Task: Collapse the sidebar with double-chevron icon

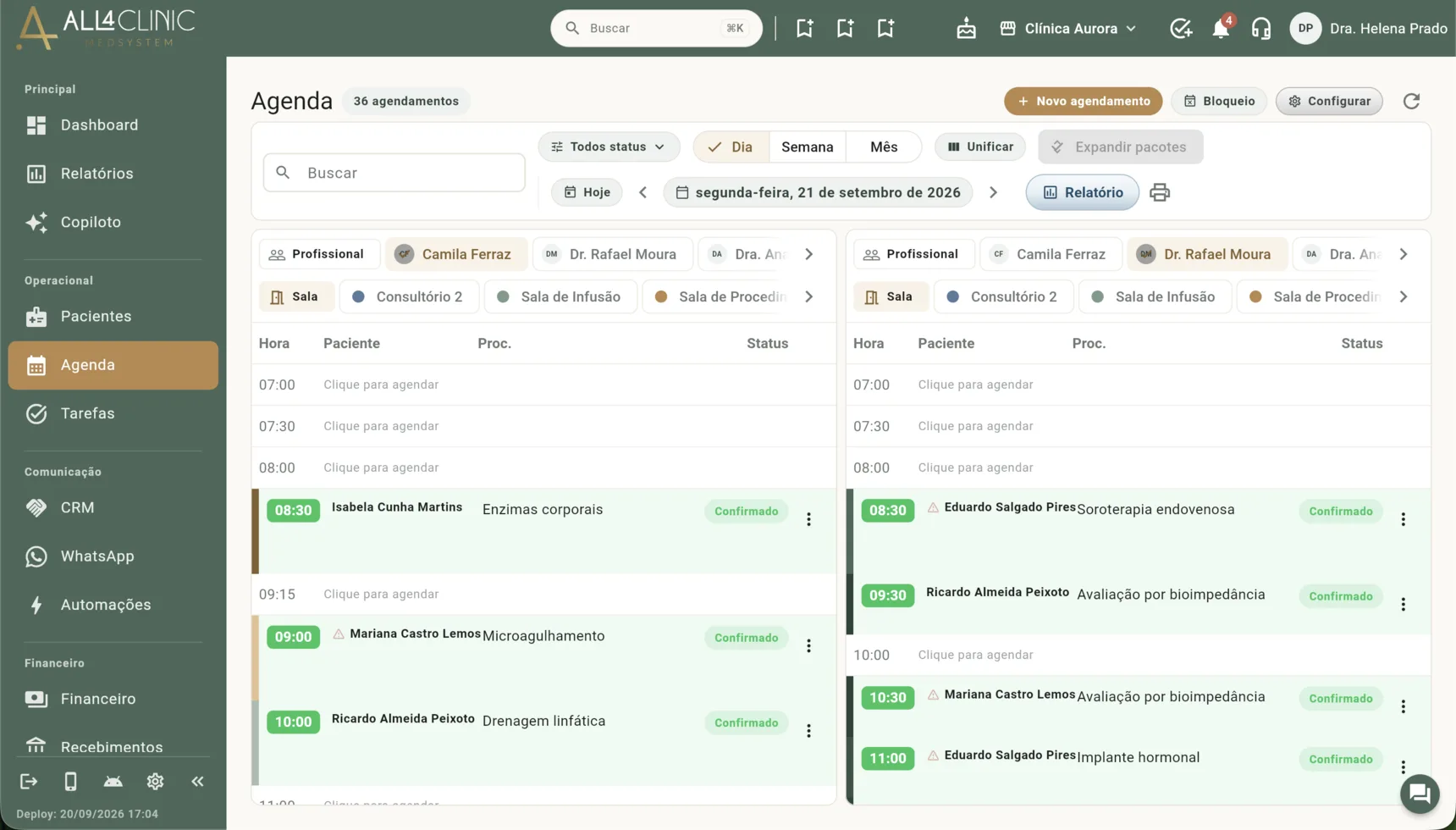Action: 197,781
